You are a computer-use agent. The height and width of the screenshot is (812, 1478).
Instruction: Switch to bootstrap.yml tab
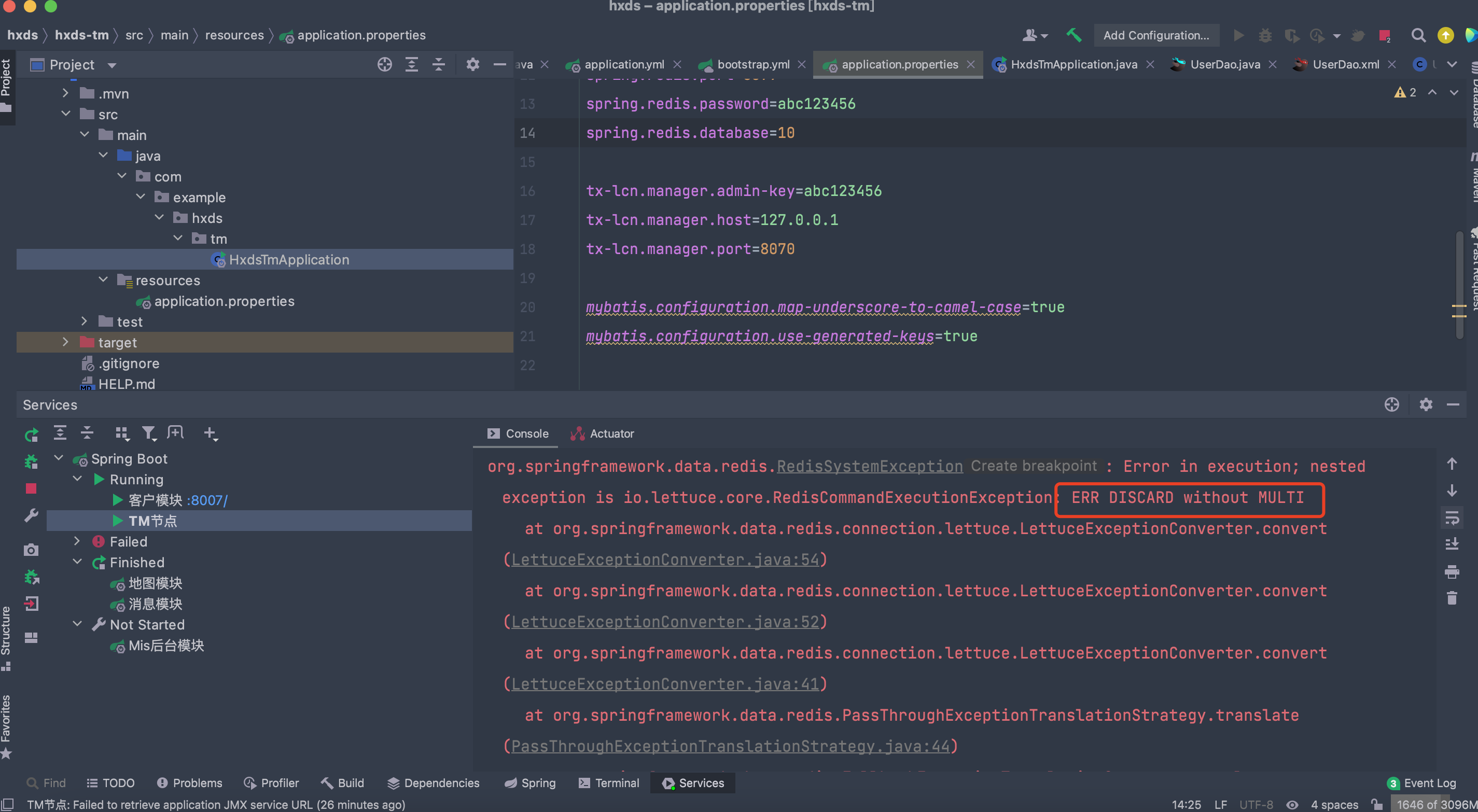[753, 64]
